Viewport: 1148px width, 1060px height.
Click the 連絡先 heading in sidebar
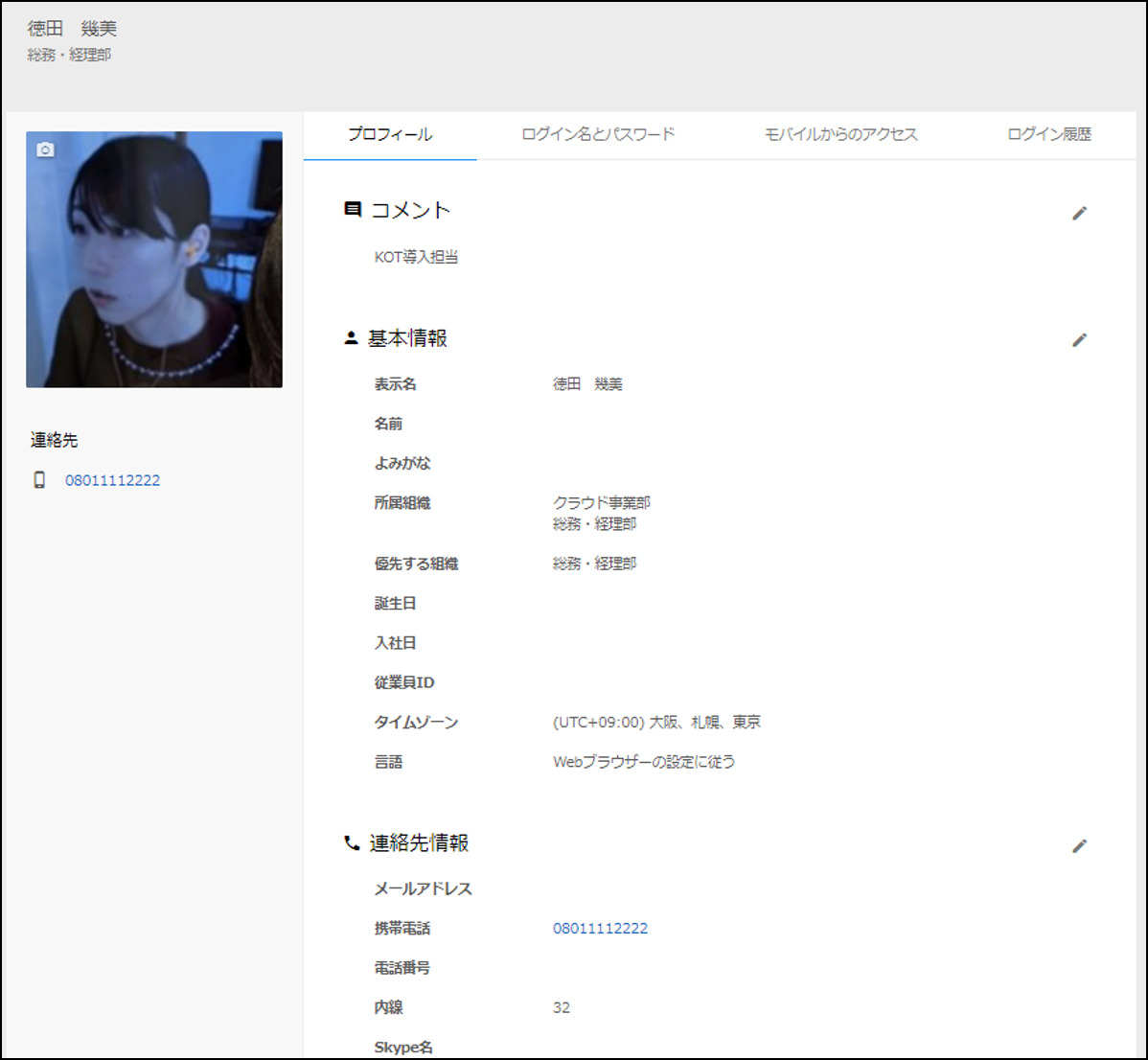tap(54, 440)
